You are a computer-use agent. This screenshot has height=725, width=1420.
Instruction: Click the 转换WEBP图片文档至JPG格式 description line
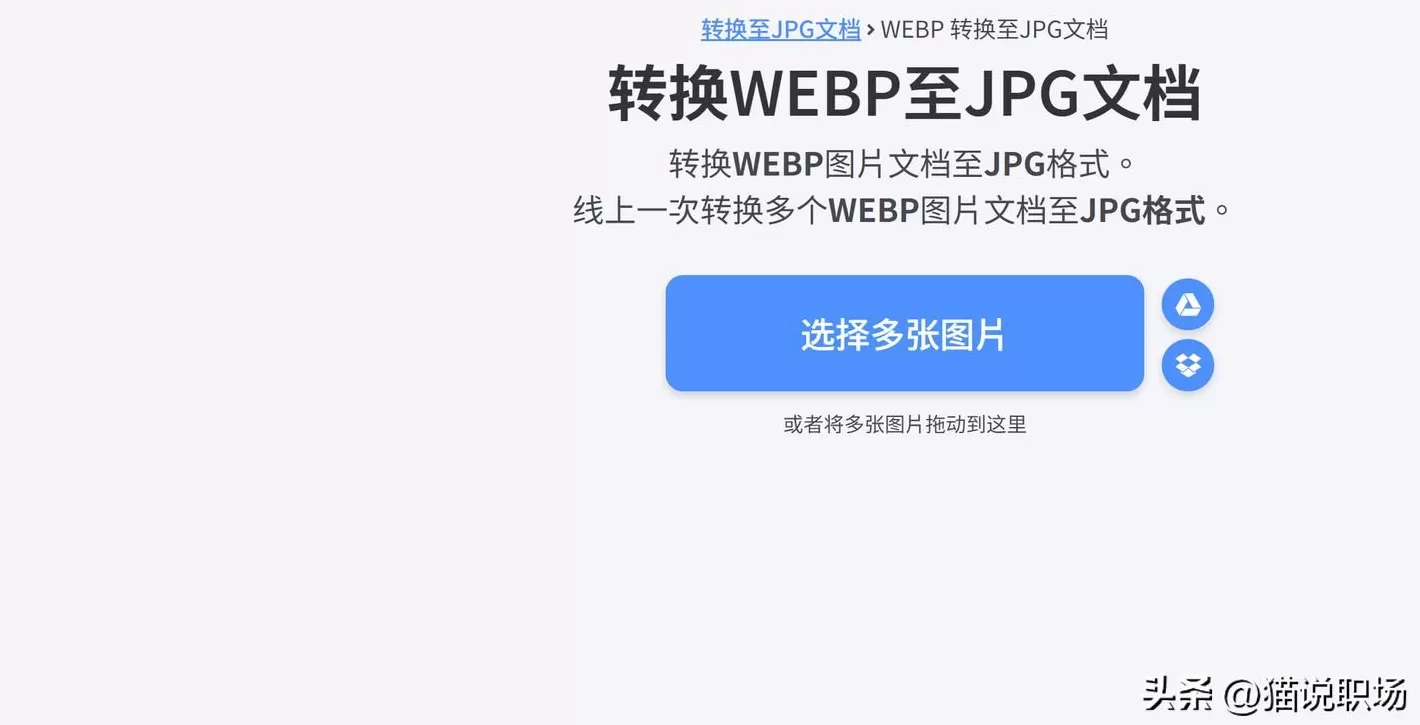pyautogui.click(x=904, y=163)
